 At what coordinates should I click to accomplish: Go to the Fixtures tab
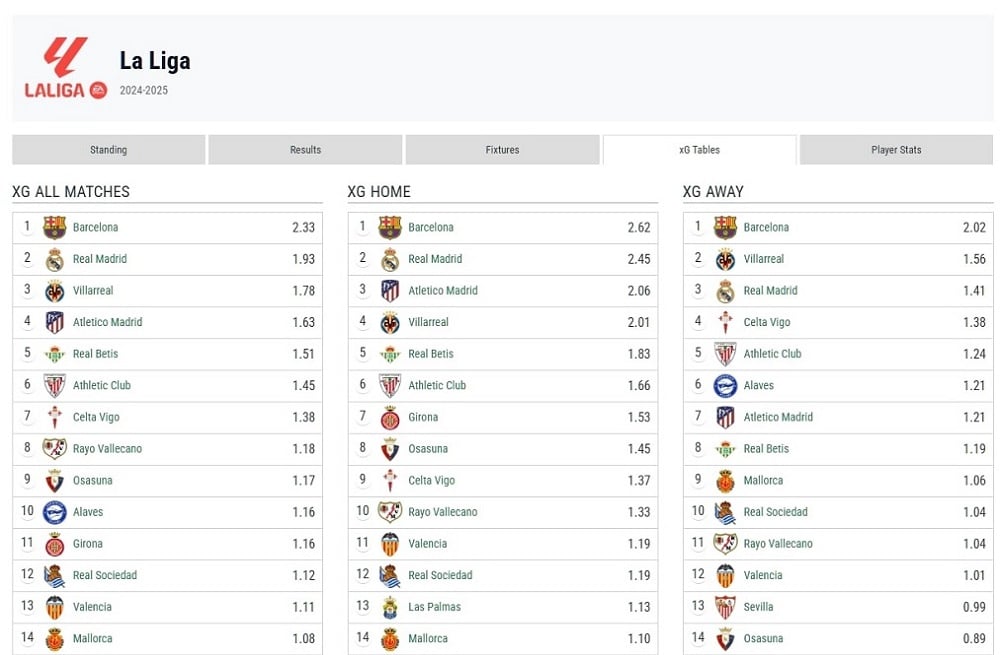(503, 150)
